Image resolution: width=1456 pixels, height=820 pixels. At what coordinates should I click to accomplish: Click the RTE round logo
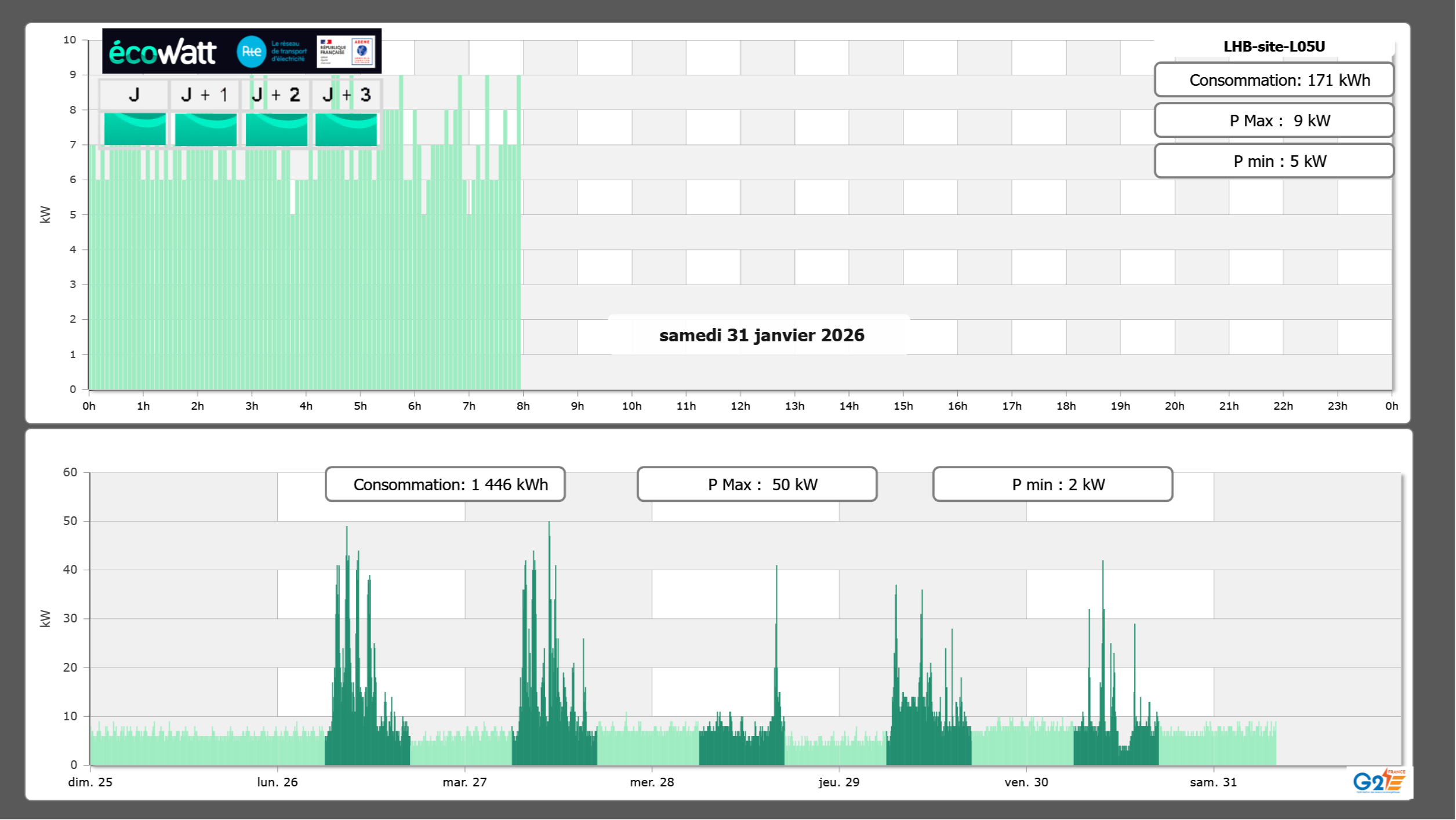[251, 52]
